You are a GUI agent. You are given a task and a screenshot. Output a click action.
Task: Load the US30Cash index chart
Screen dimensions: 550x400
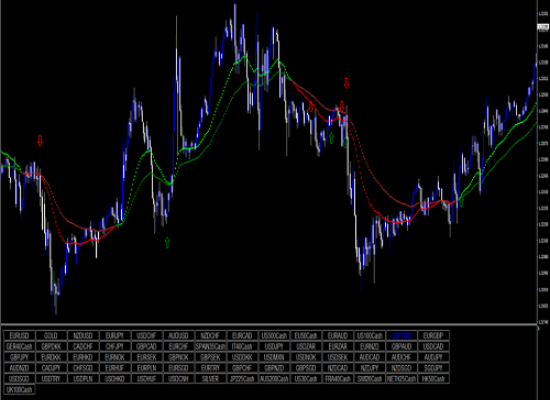pos(306,379)
